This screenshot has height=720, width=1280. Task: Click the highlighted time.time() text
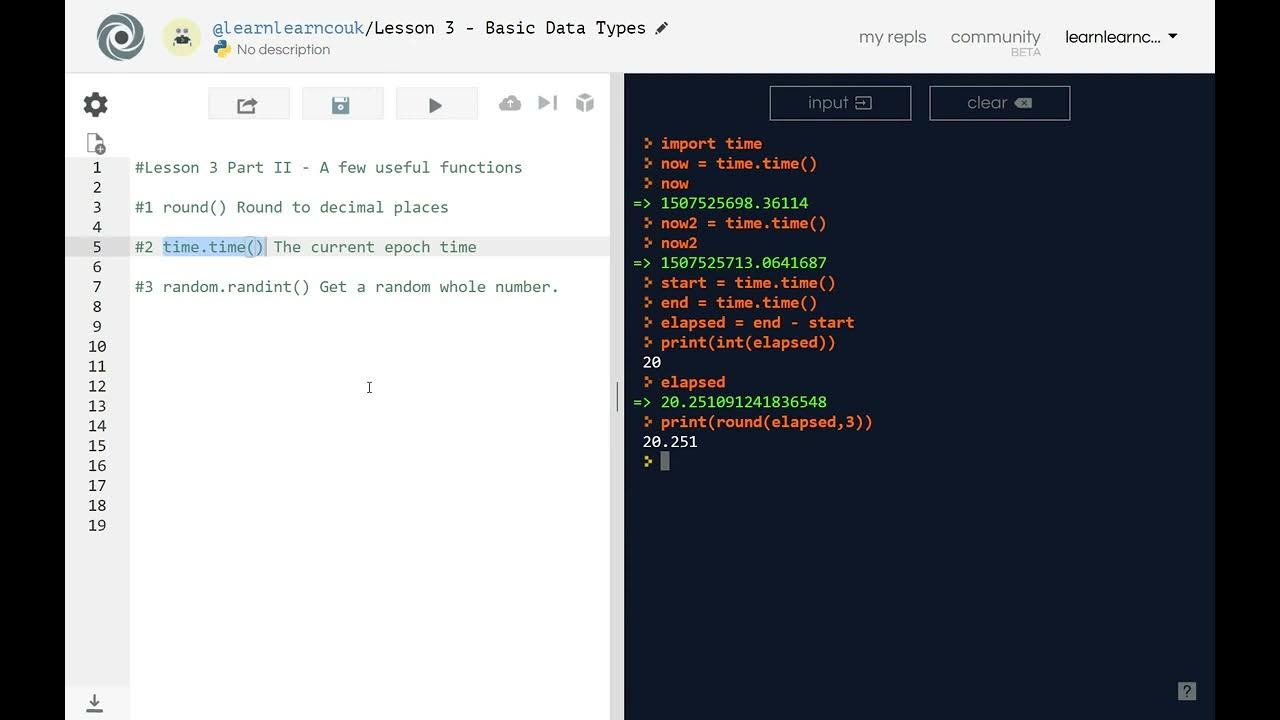click(213, 247)
